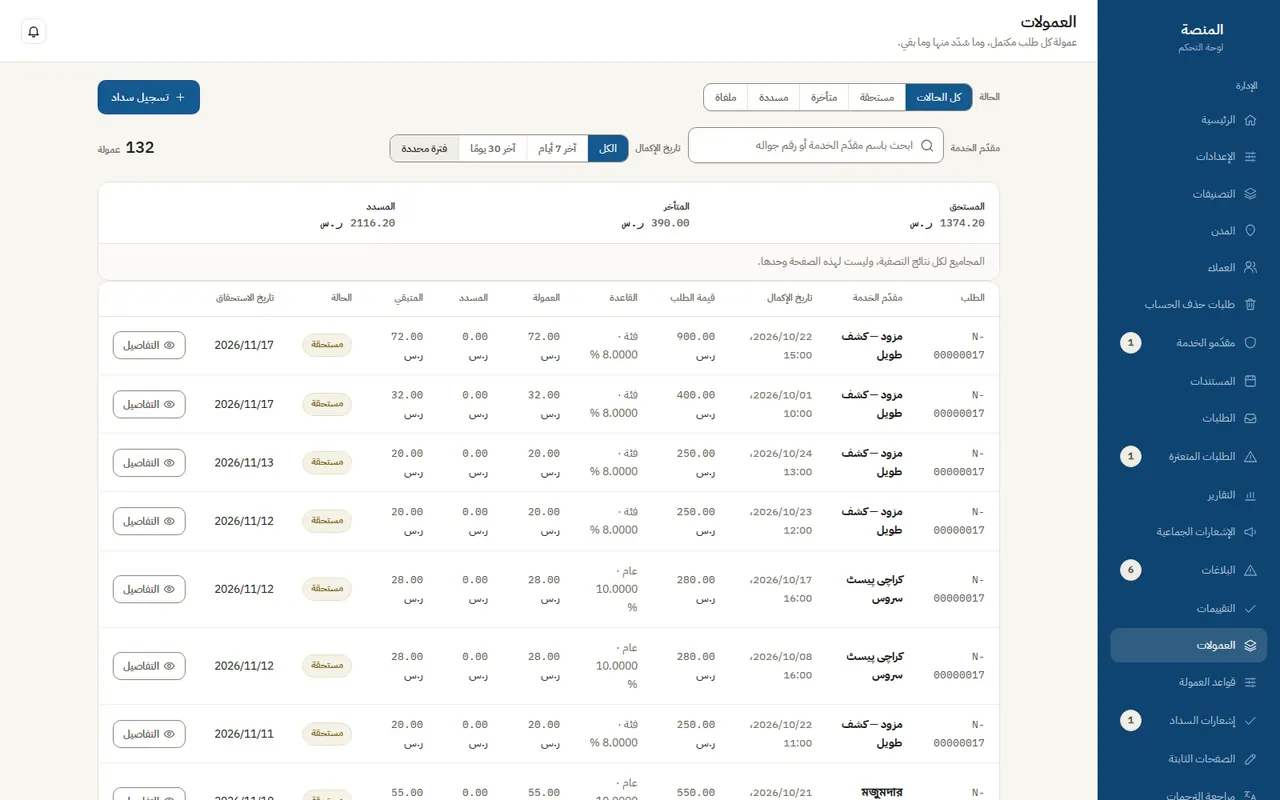Click the map pin icon beside المدن
Image resolution: width=1280 pixels, height=800 pixels.
coord(1250,231)
